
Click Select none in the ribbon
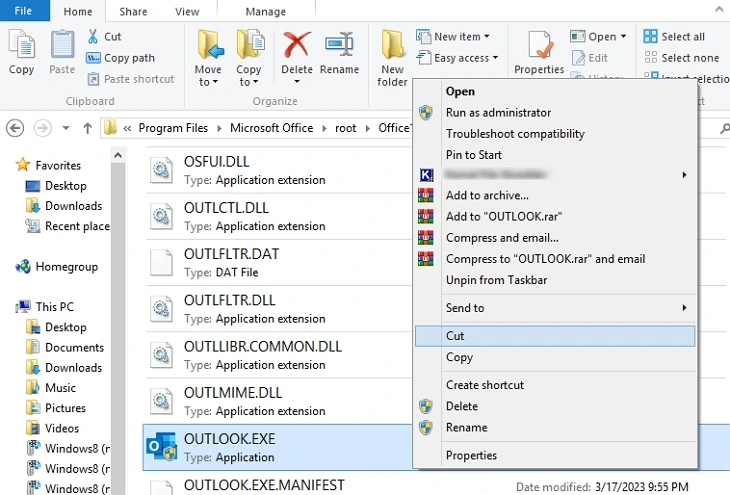(x=682, y=58)
